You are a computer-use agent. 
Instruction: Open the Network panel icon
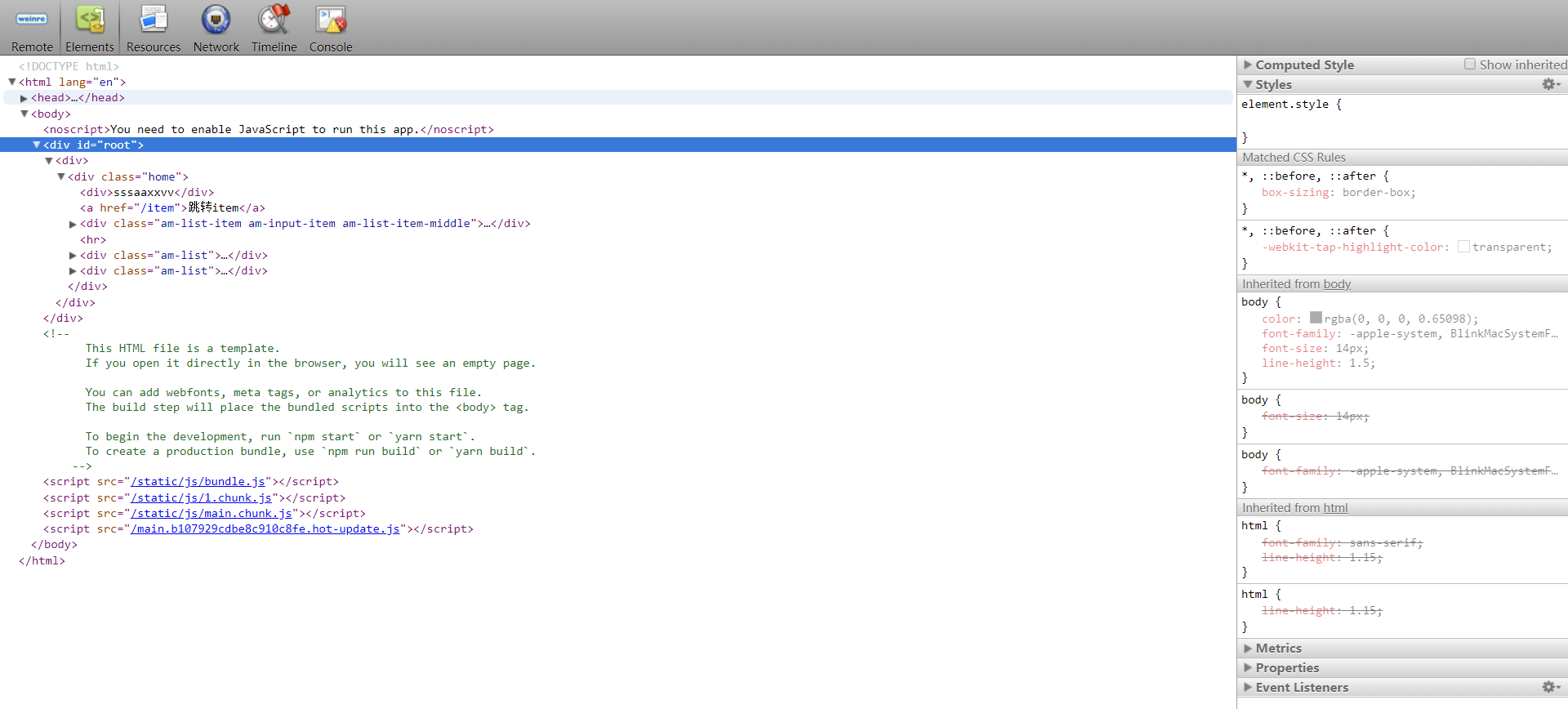[216, 19]
